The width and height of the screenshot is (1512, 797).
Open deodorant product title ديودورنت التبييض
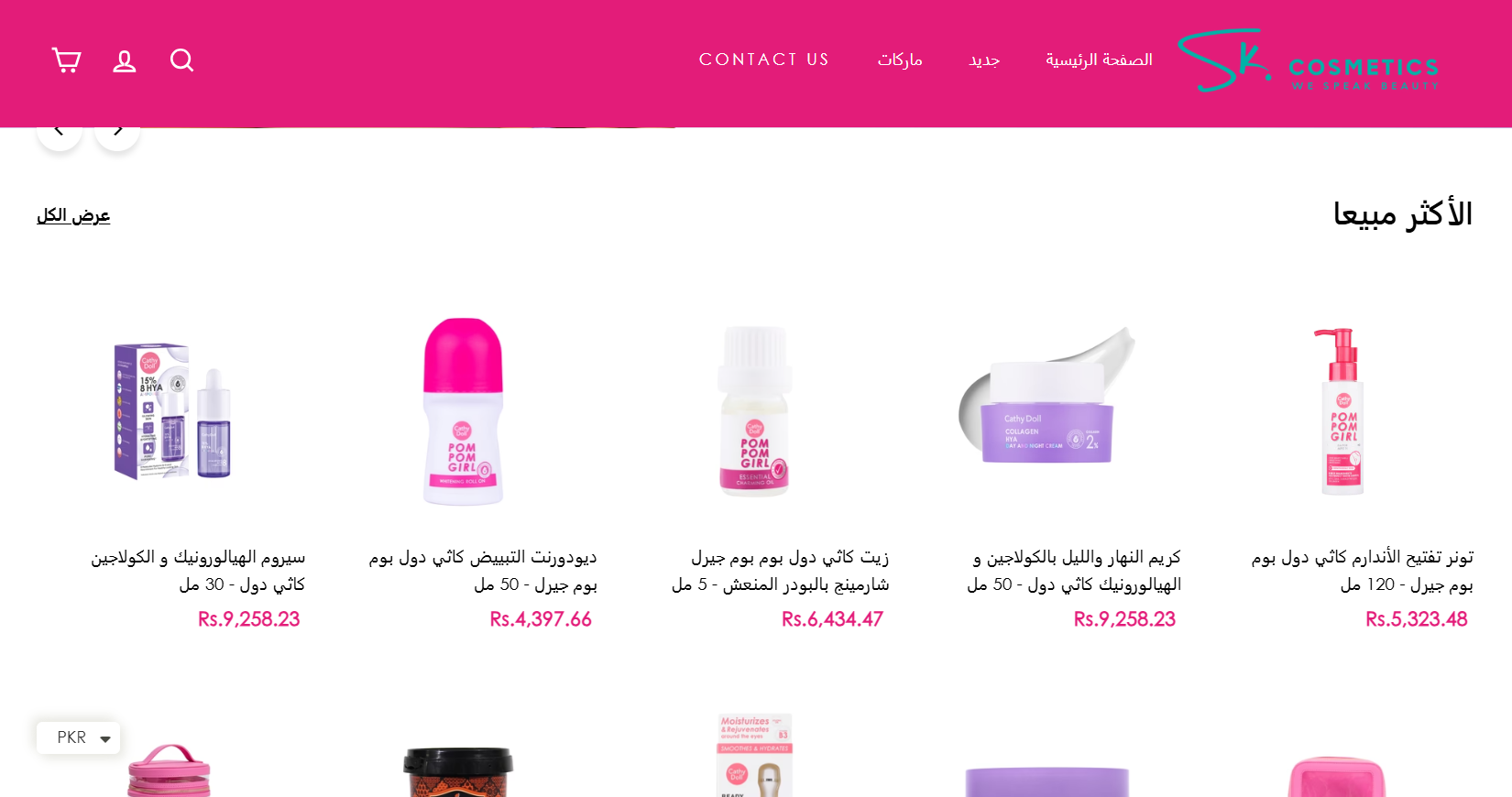(483, 571)
